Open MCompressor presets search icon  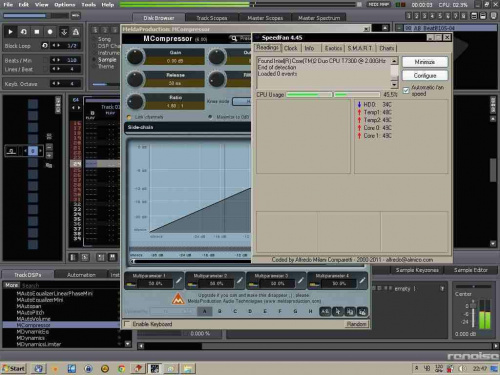[x=234, y=39]
